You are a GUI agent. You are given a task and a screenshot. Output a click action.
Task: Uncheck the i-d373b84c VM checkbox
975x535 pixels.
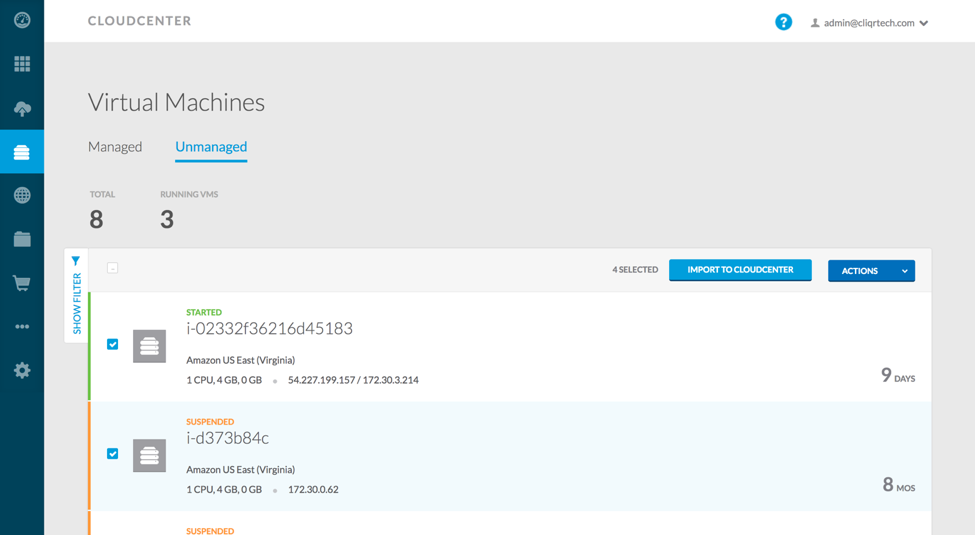click(113, 454)
